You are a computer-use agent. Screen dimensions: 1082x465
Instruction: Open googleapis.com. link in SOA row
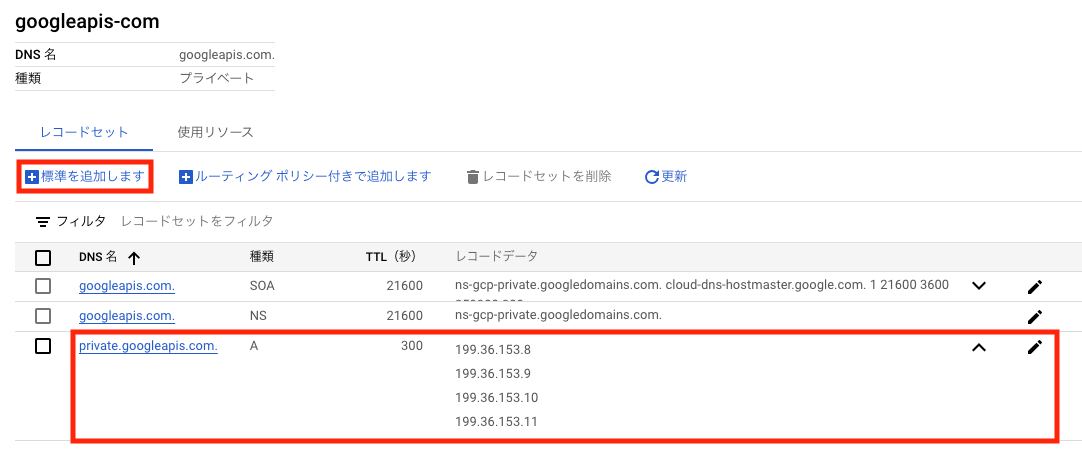[x=127, y=286]
